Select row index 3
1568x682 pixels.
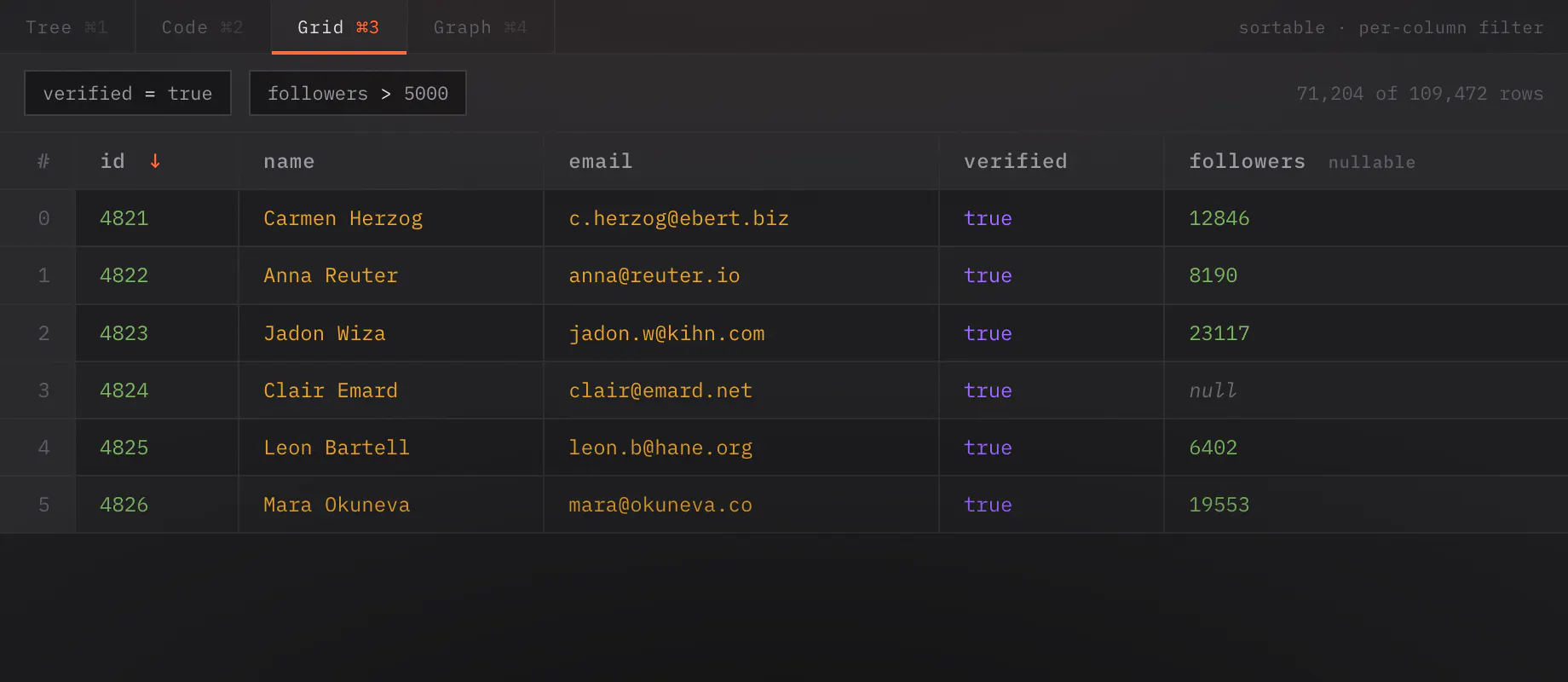point(43,390)
